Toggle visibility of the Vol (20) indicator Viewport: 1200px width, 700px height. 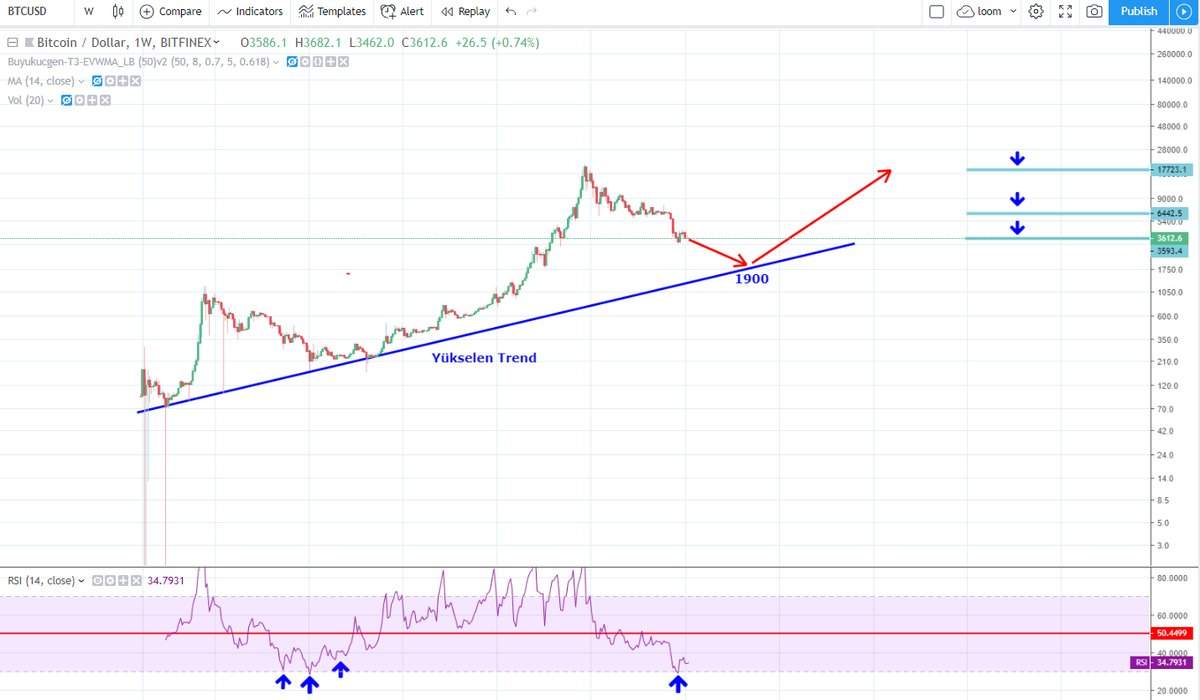coord(67,100)
